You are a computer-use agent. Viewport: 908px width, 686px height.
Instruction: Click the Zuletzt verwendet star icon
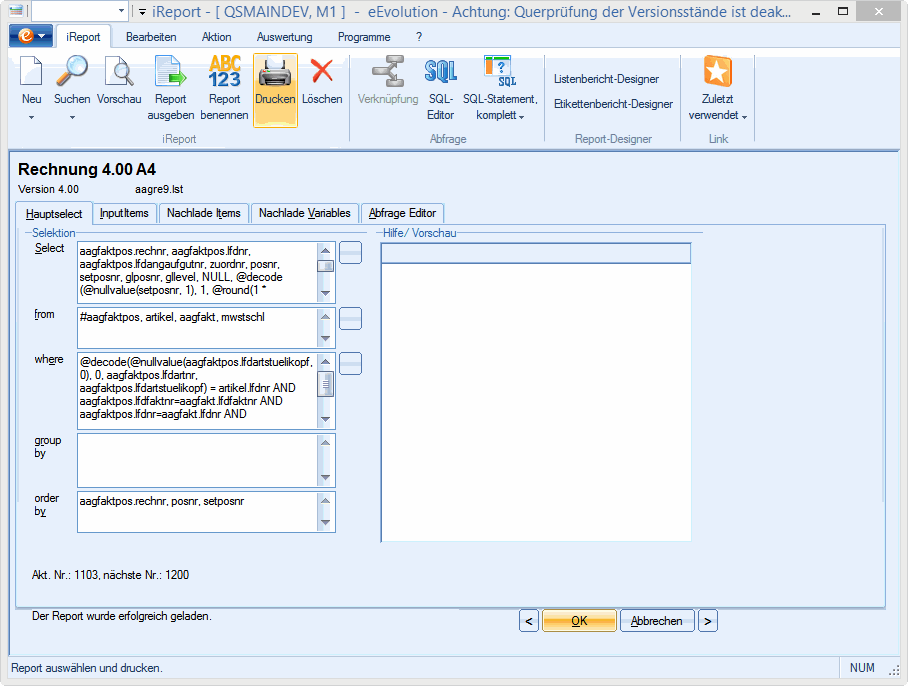(717, 72)
